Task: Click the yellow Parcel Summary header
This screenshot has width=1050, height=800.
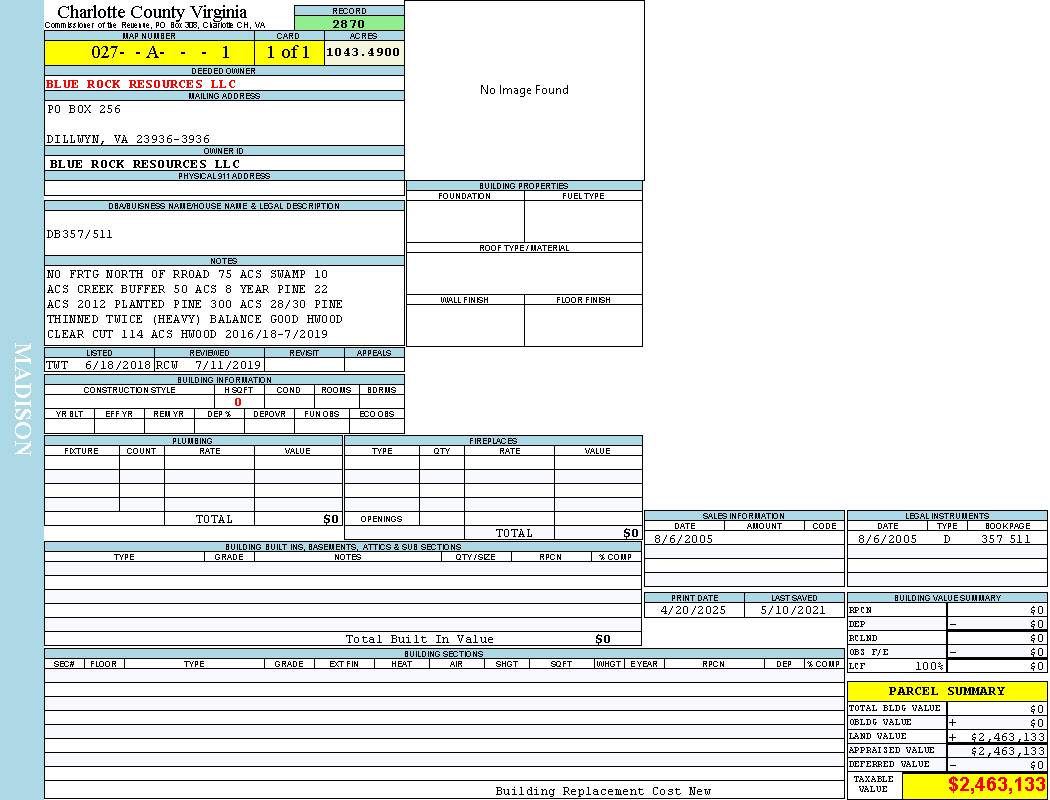Action: [x=946, y=691]
